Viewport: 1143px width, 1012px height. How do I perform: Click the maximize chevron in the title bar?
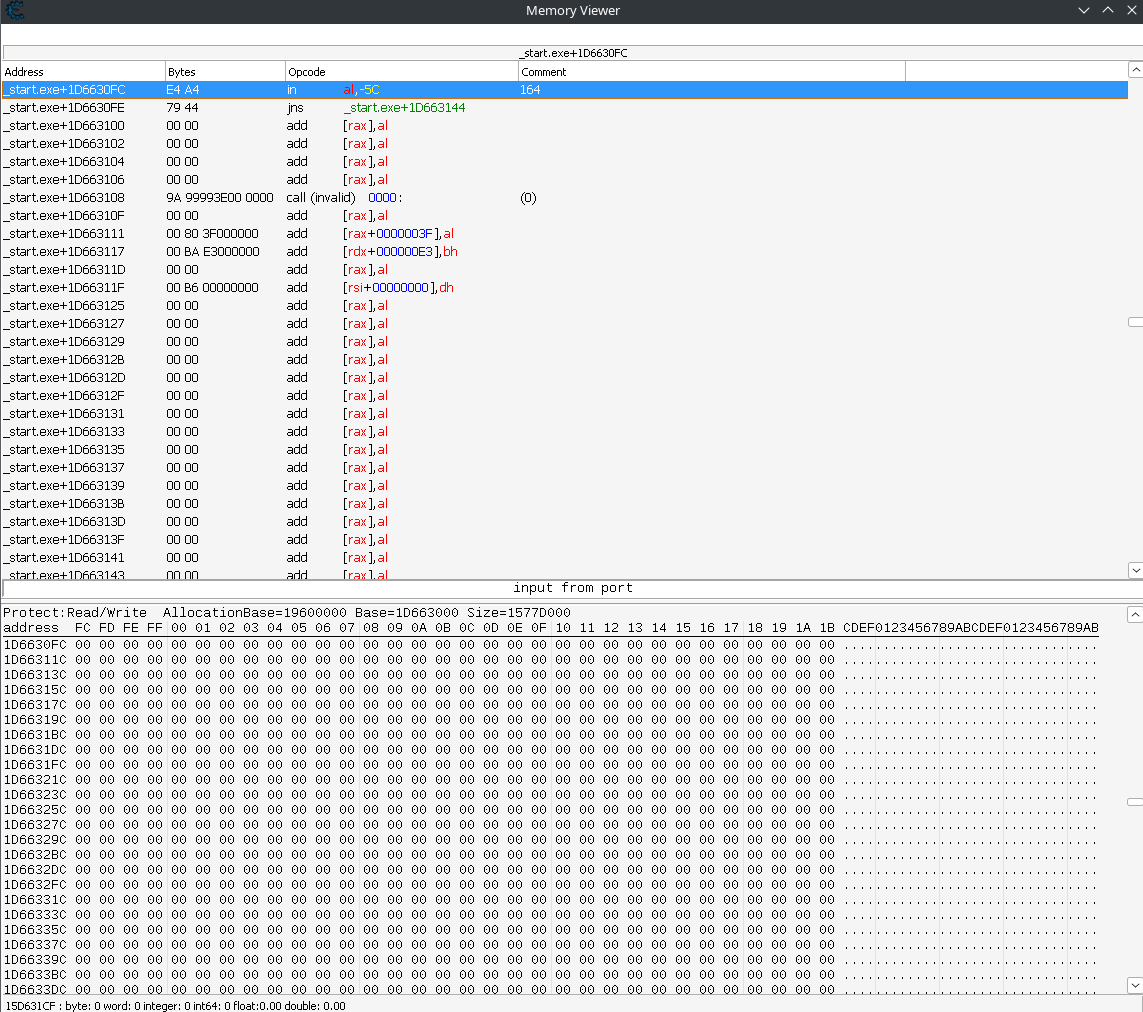1108,10
